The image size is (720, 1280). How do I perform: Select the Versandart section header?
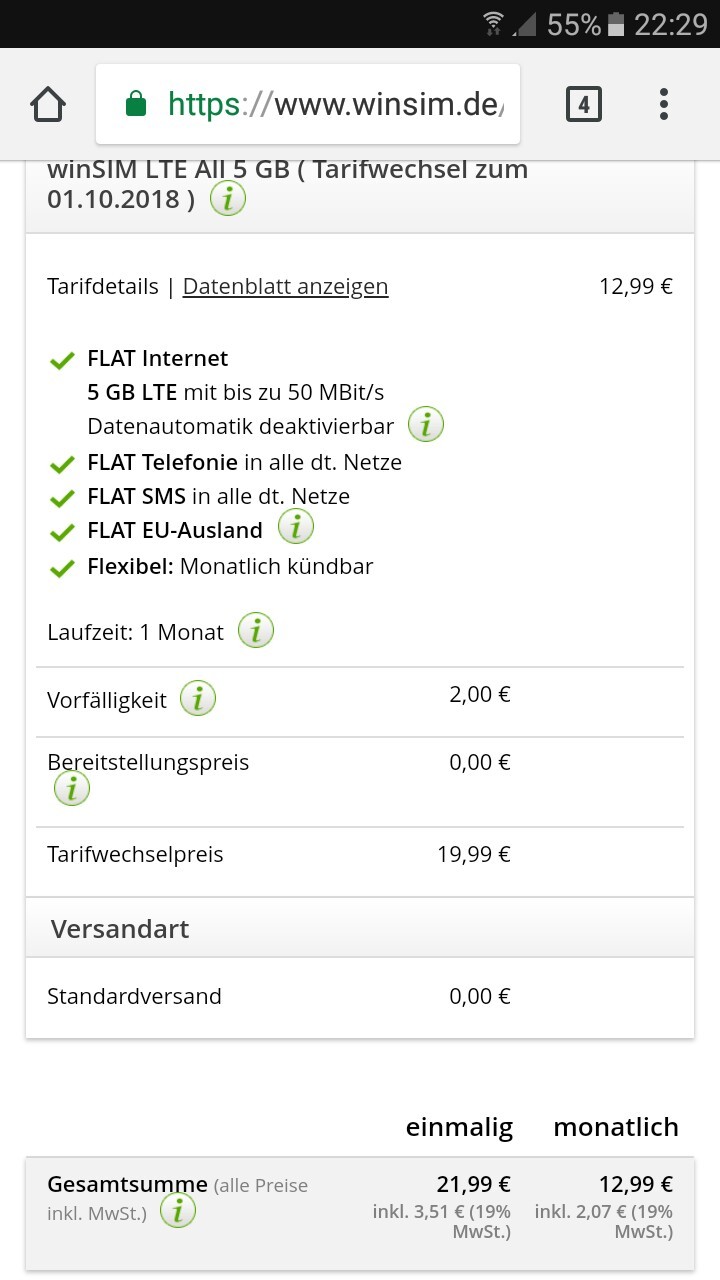pyautogui.click(x=120, y=929)
